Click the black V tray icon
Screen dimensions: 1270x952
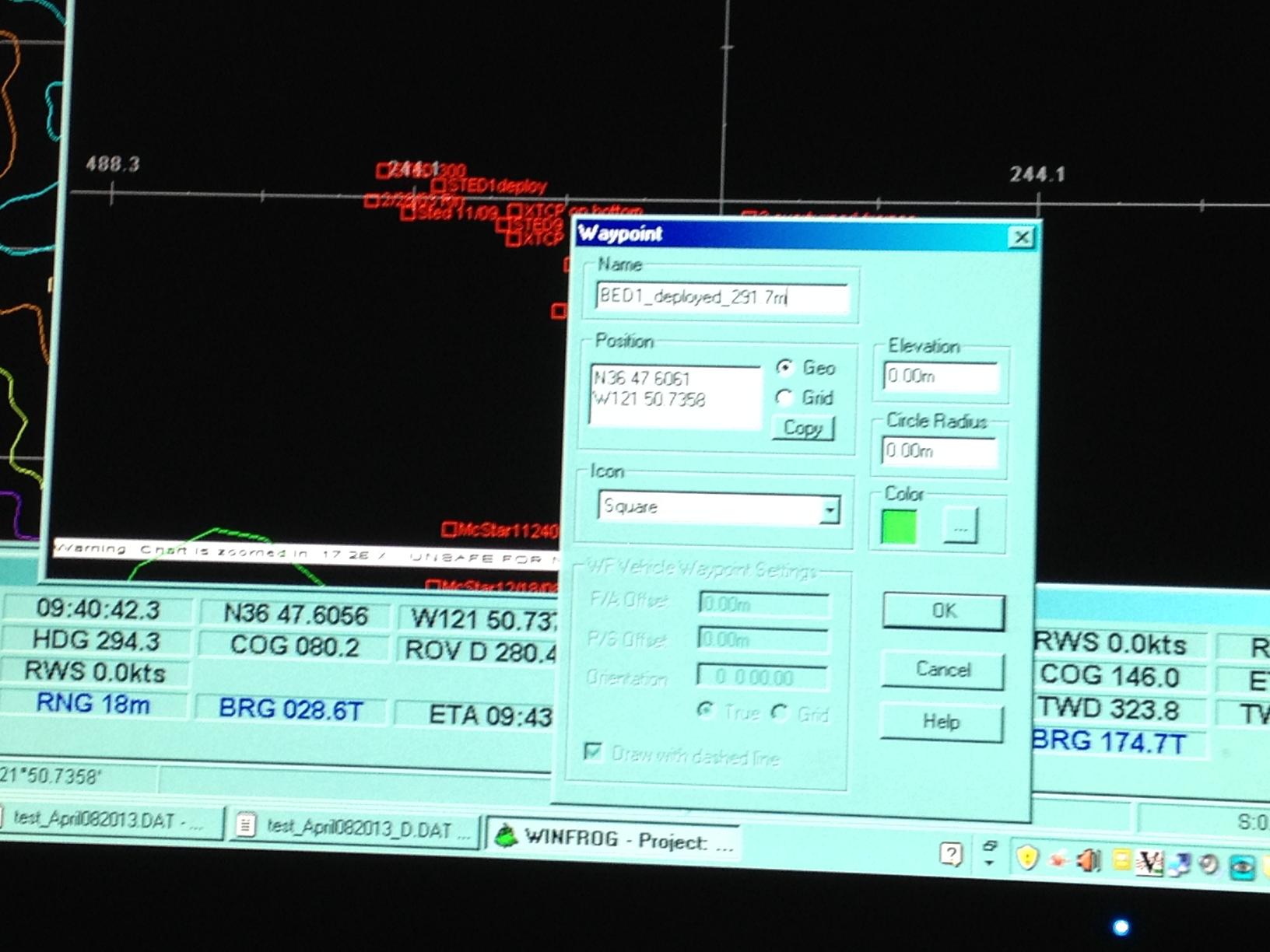[1149, 863]
